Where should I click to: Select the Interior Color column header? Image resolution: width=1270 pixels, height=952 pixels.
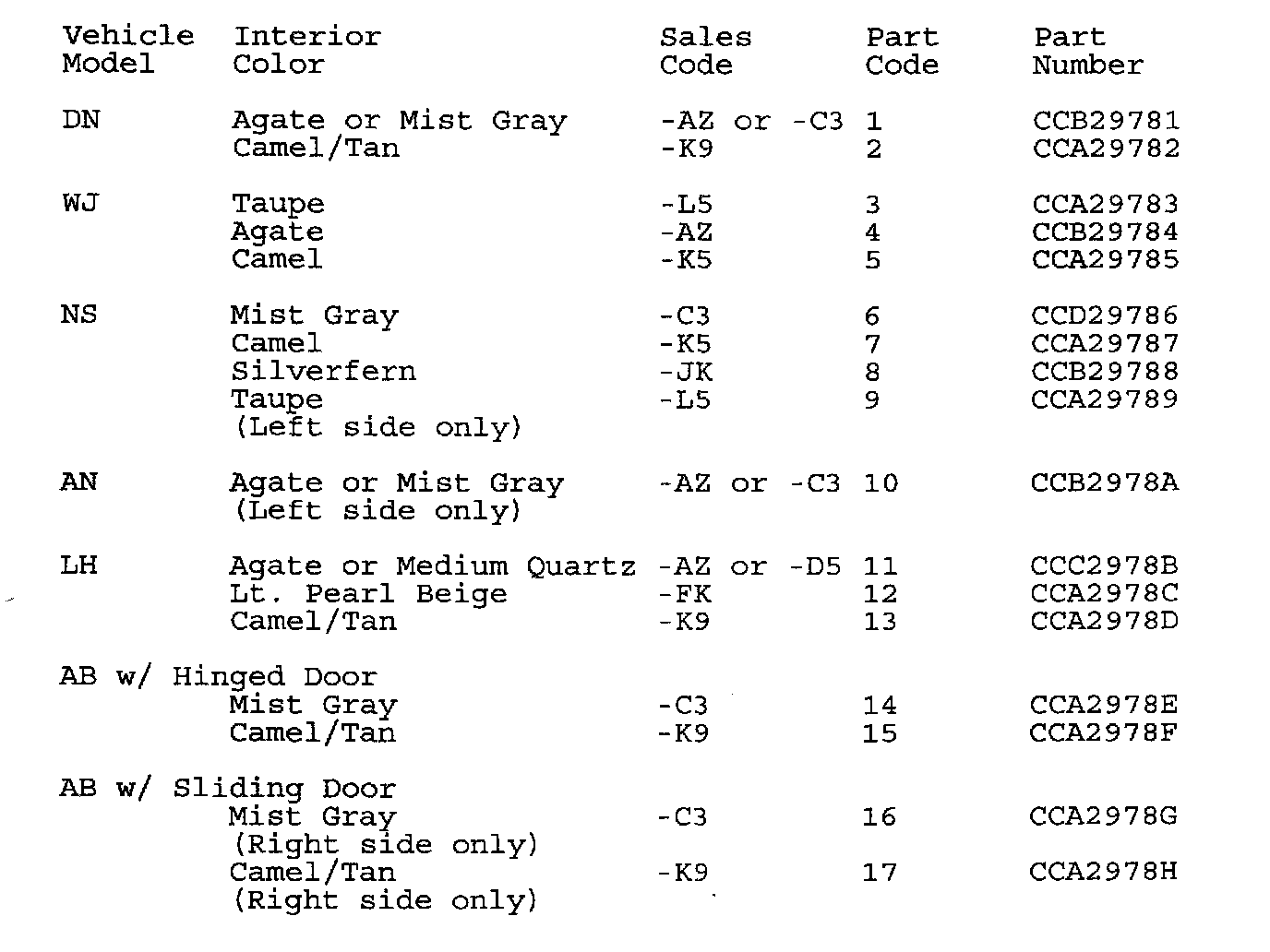306,50
